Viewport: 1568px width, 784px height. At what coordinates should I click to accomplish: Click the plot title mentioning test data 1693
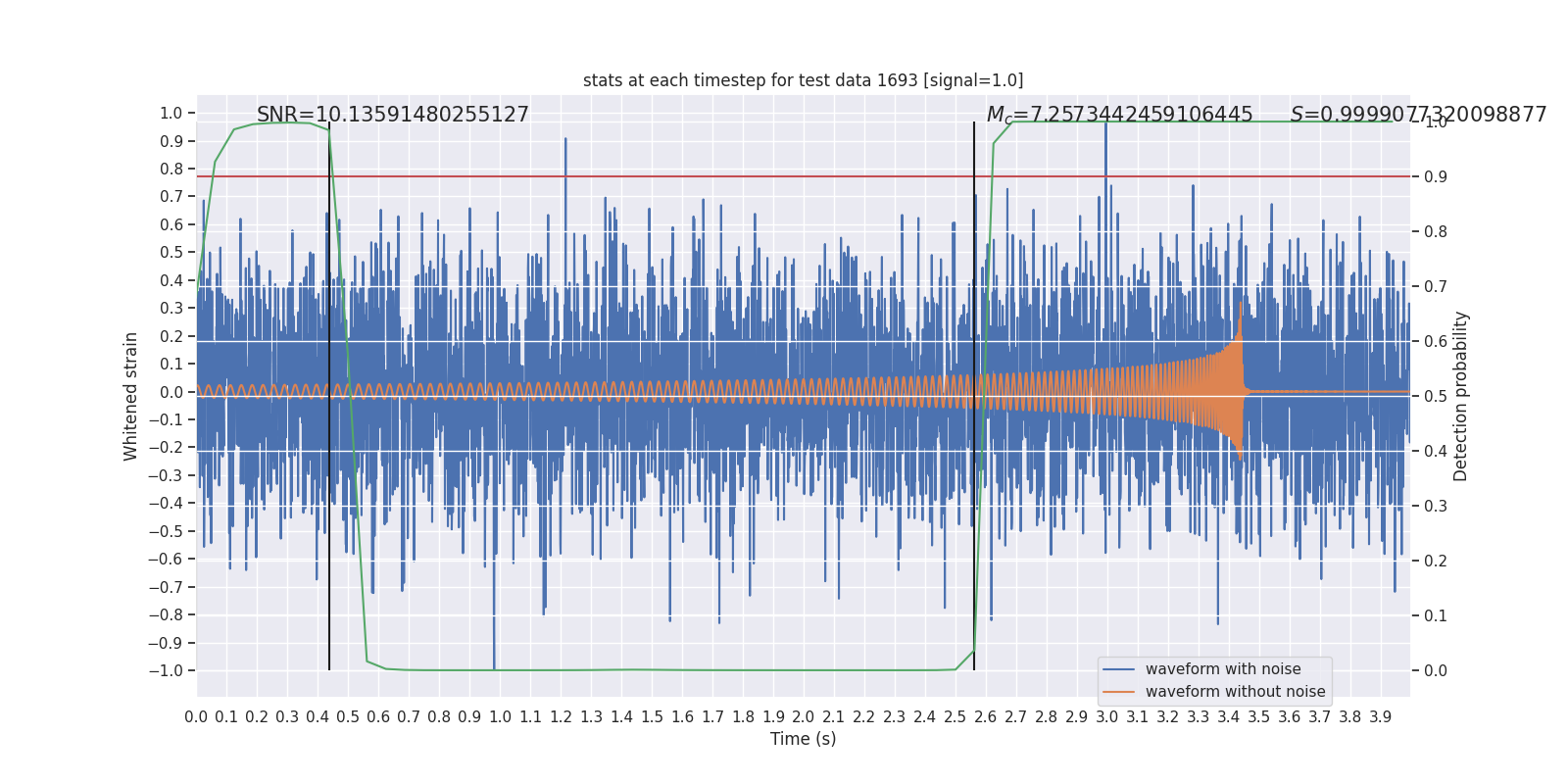(803, 80)
